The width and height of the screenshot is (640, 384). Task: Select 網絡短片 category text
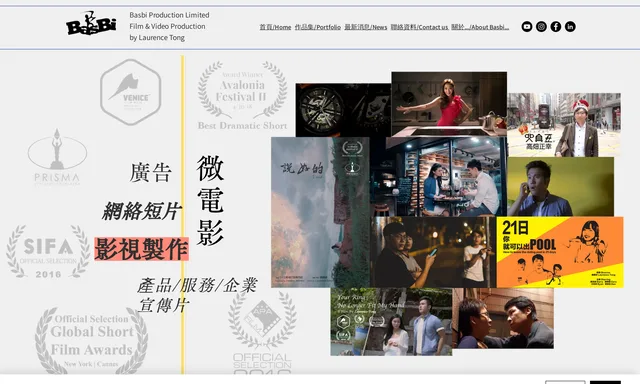tap(141, 211)
